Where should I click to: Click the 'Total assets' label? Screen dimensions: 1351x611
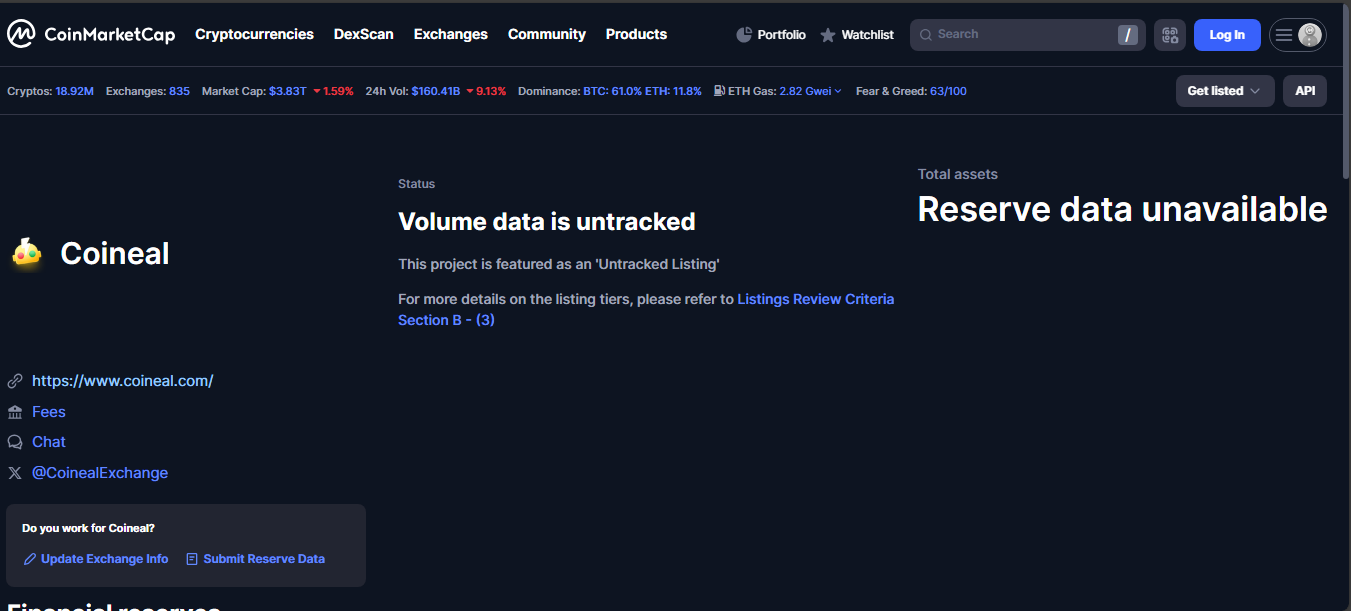tap(958, 174)
